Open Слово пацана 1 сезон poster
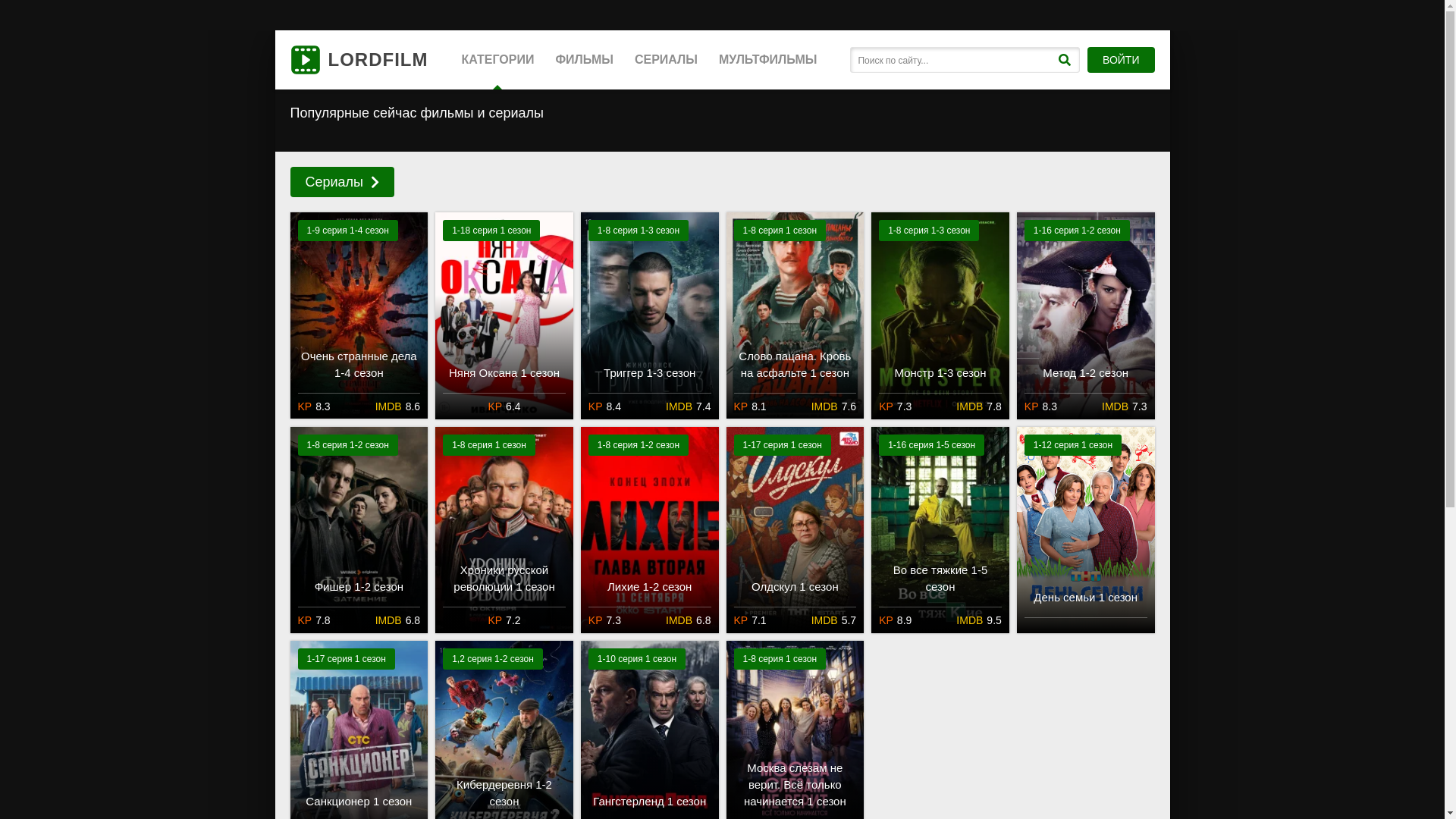 click(x=795, y=315)
